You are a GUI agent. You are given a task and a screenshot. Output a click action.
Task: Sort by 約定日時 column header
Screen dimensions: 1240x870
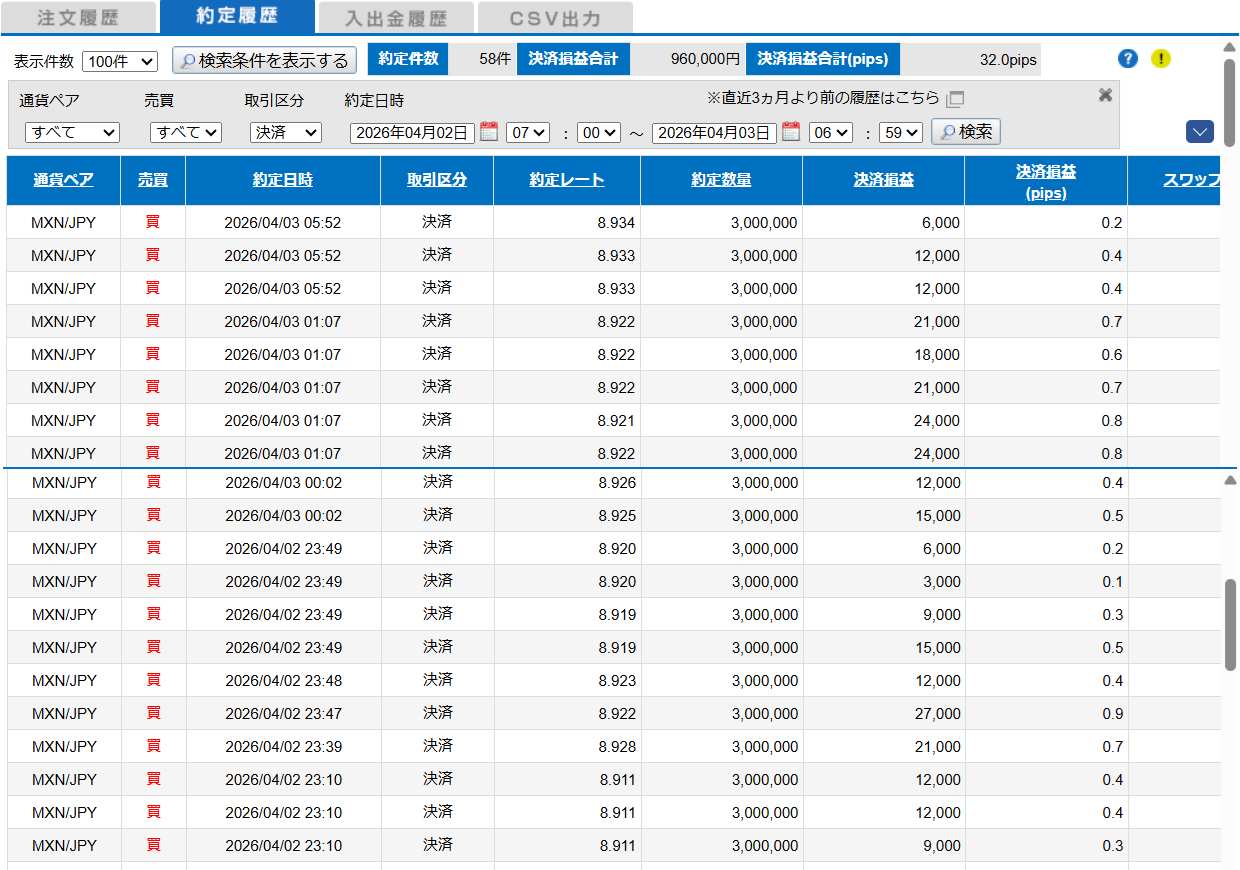pyautogui.click(x=283, y=180)
